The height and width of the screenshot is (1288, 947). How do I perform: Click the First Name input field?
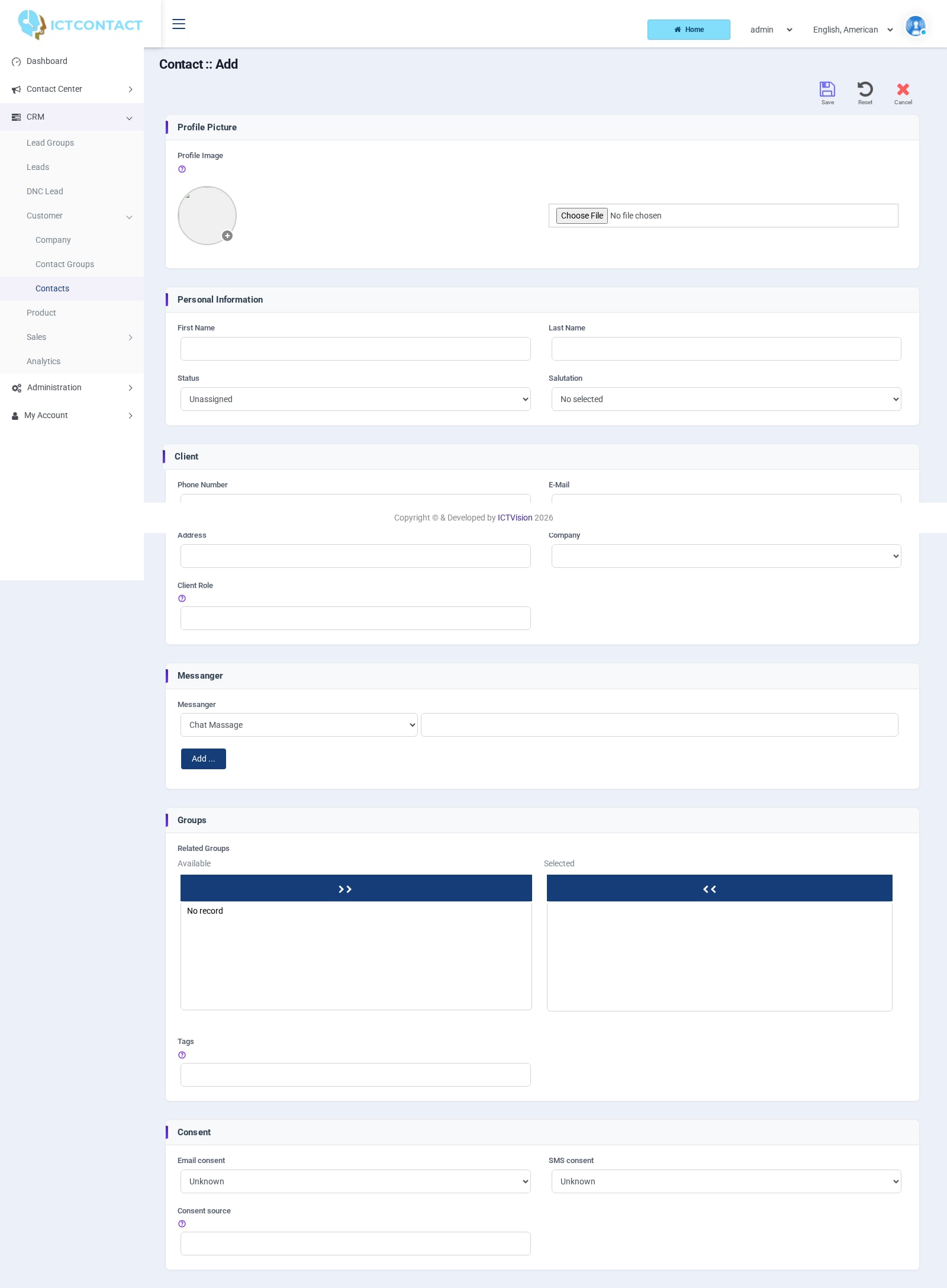click(356, 349)
